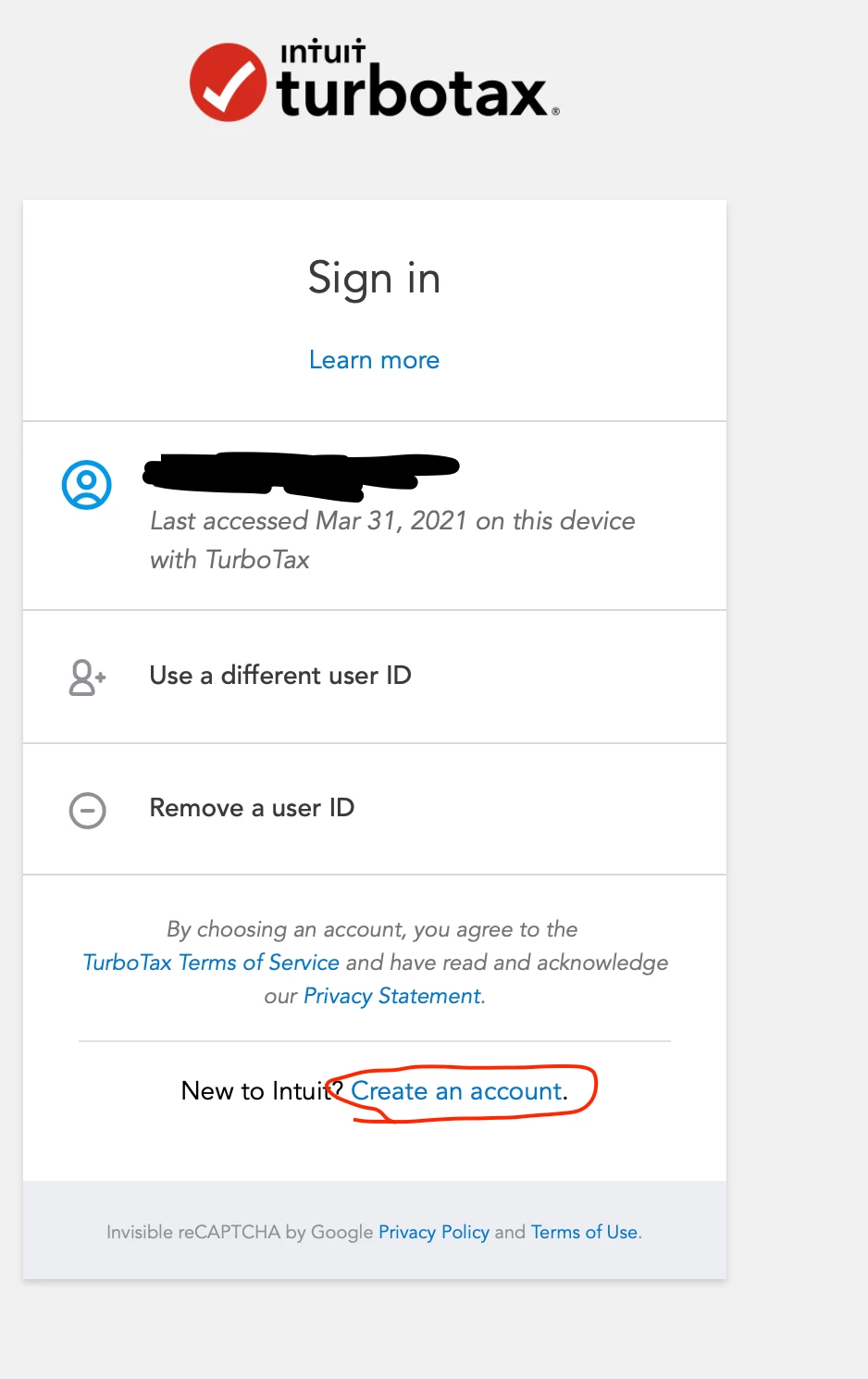Select the blue user profile icon
The height and width of the screenshot is (1379, 868).
point(87,485)
